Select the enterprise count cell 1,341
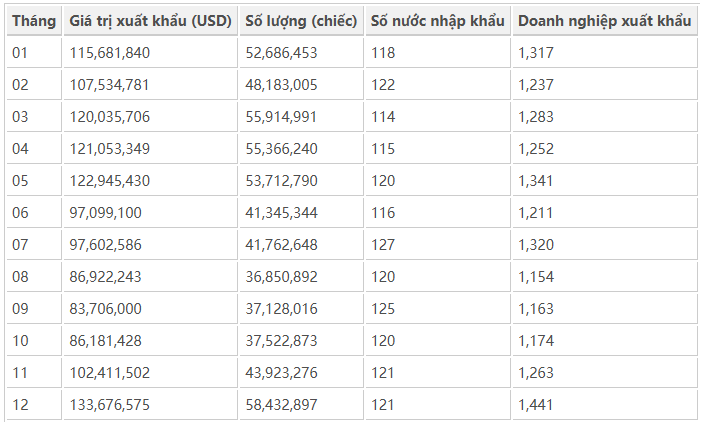The width and height of the screenshot is (709, 425). 535,181
